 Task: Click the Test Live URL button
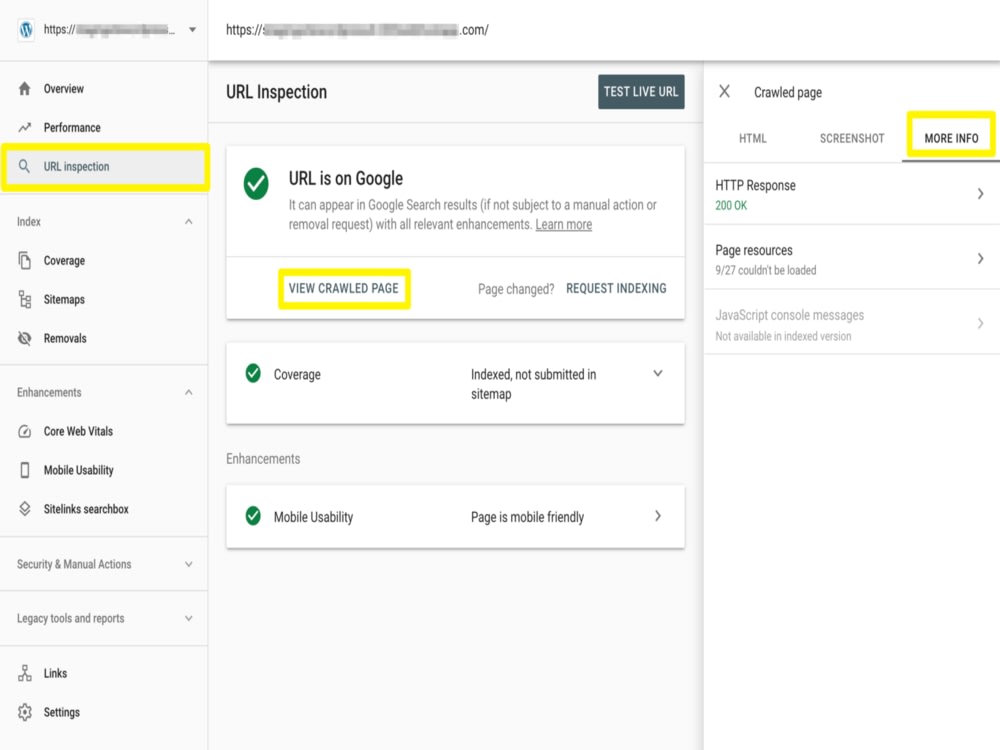pos(641,92)
